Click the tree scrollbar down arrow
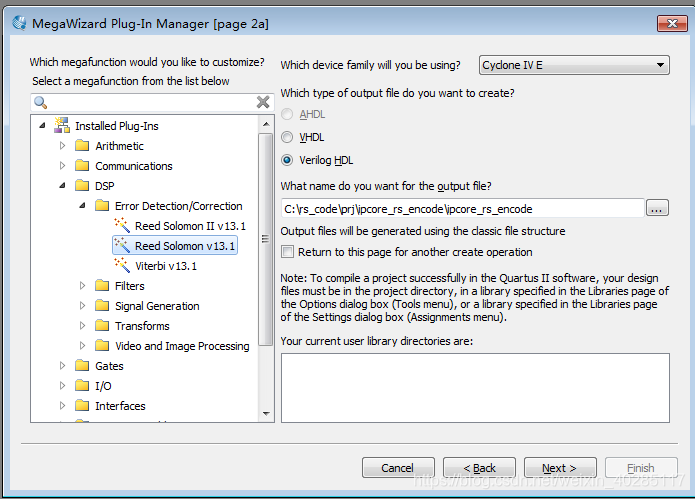Viewport: 695px width, 499px height. pos(266,413)
